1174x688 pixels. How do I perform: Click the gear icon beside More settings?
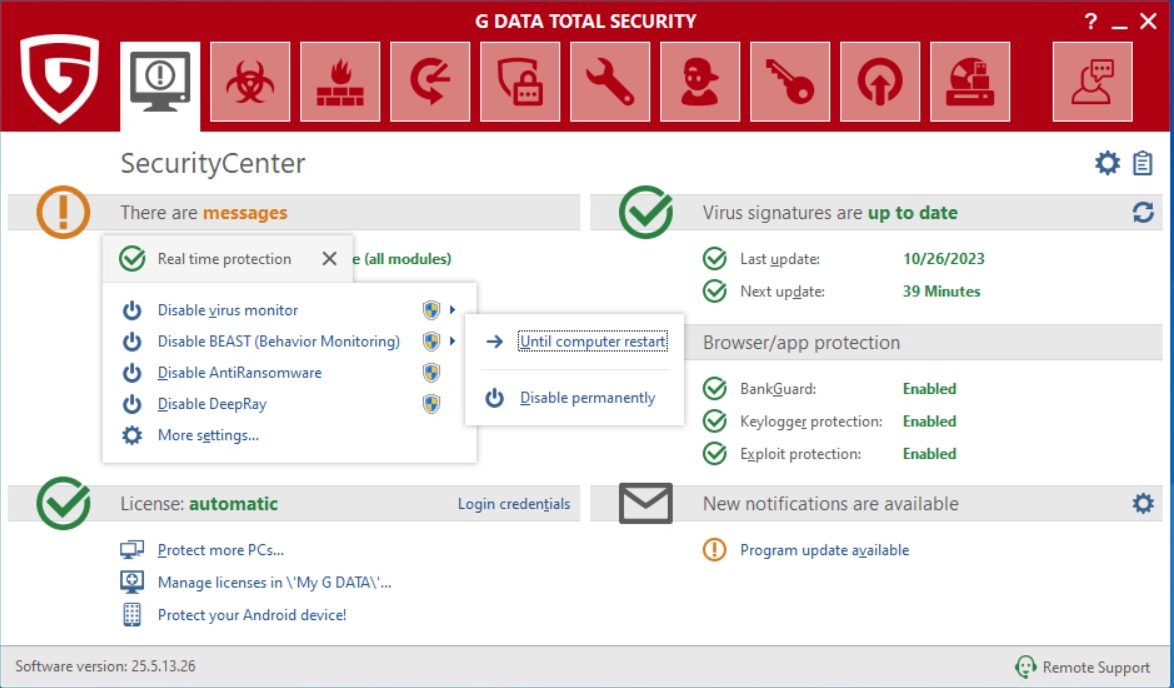click(x=132, y=435)
